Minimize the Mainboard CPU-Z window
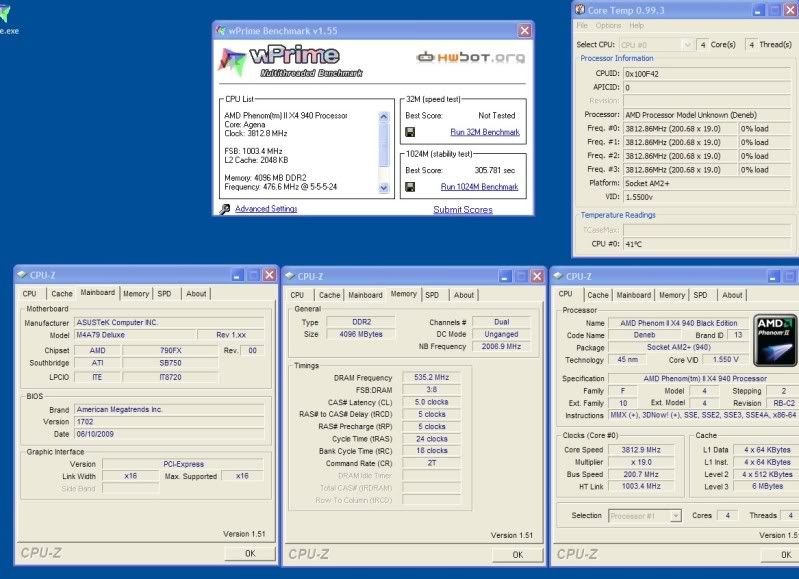 click(237, 276)
